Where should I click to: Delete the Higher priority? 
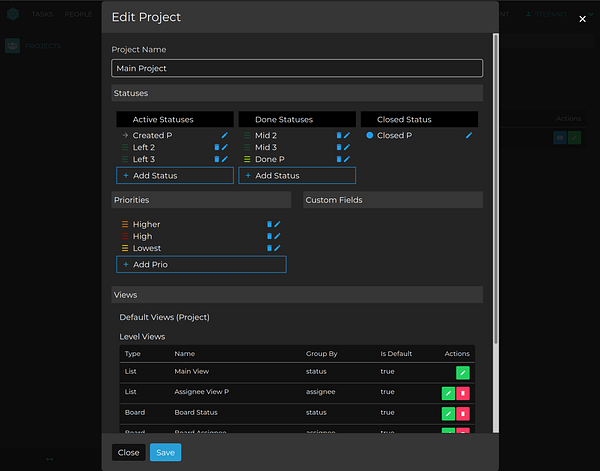point(269,224)
